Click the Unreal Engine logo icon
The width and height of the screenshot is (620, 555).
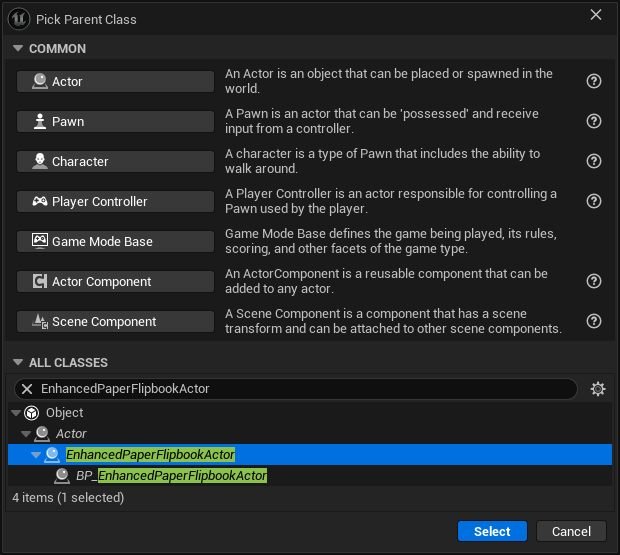point(19,19)
